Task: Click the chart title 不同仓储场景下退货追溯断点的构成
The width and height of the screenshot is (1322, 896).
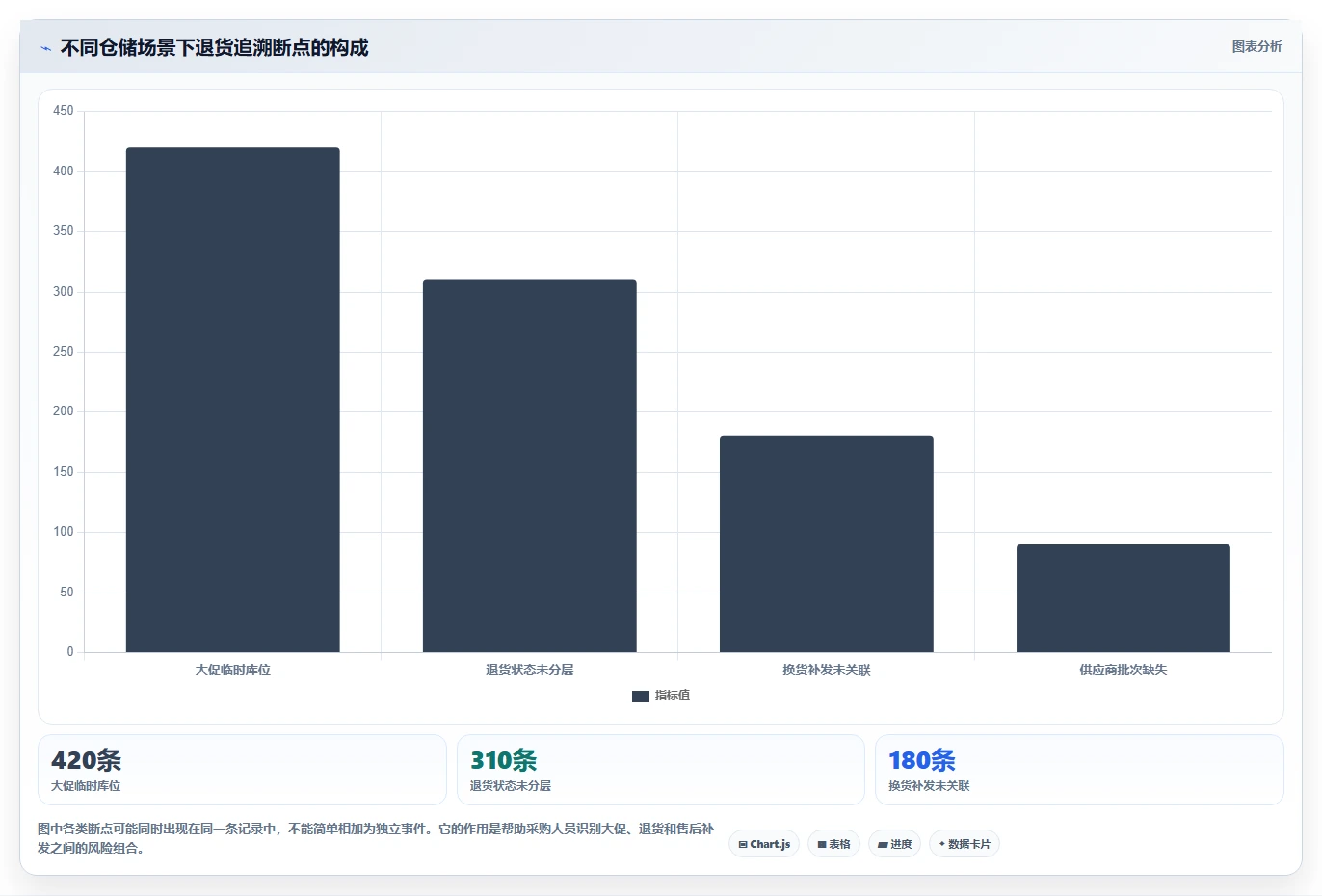Action: [x=214, y=48]
